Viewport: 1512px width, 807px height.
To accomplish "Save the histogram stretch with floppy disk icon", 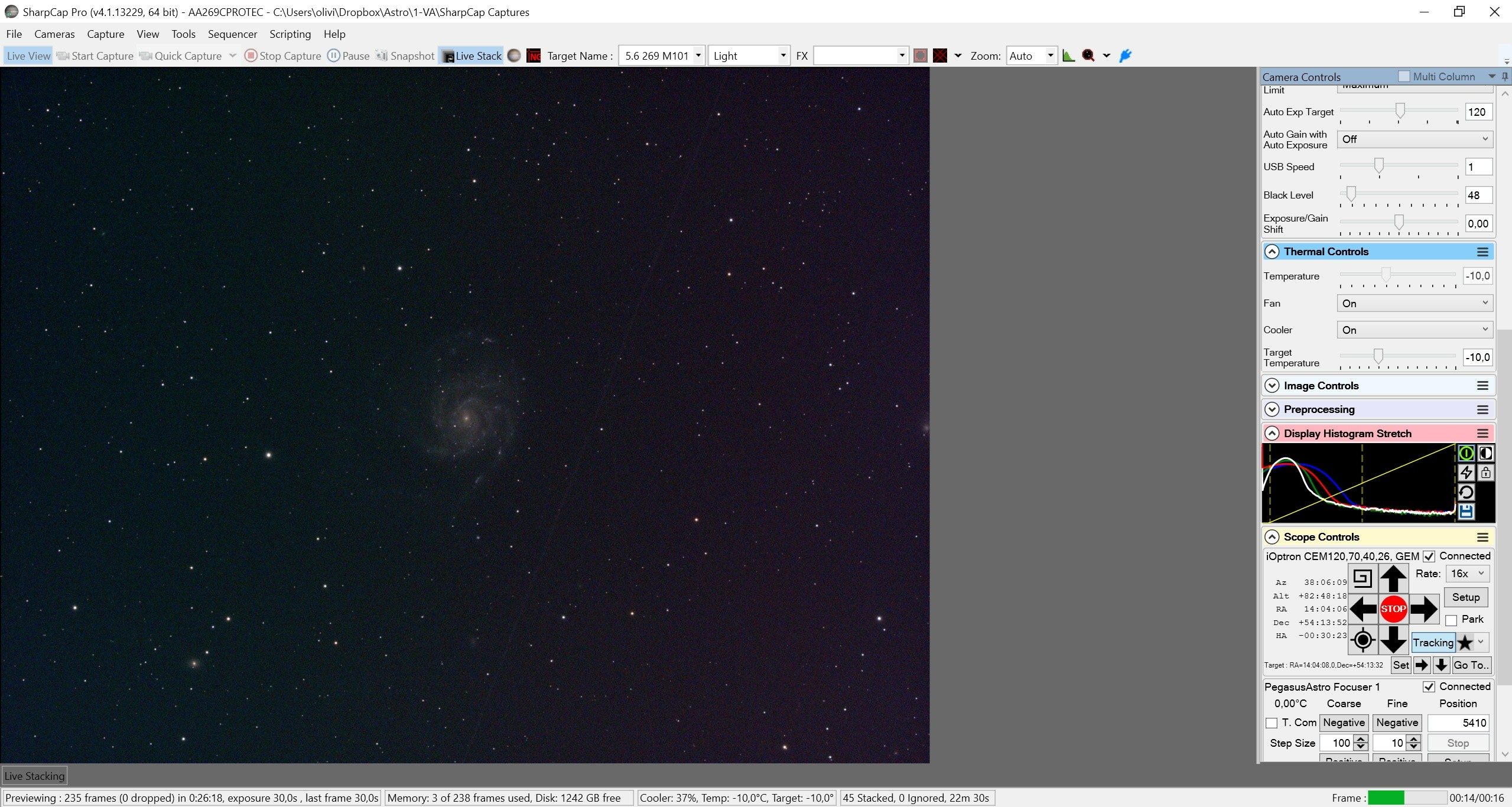I will 1466,512.
